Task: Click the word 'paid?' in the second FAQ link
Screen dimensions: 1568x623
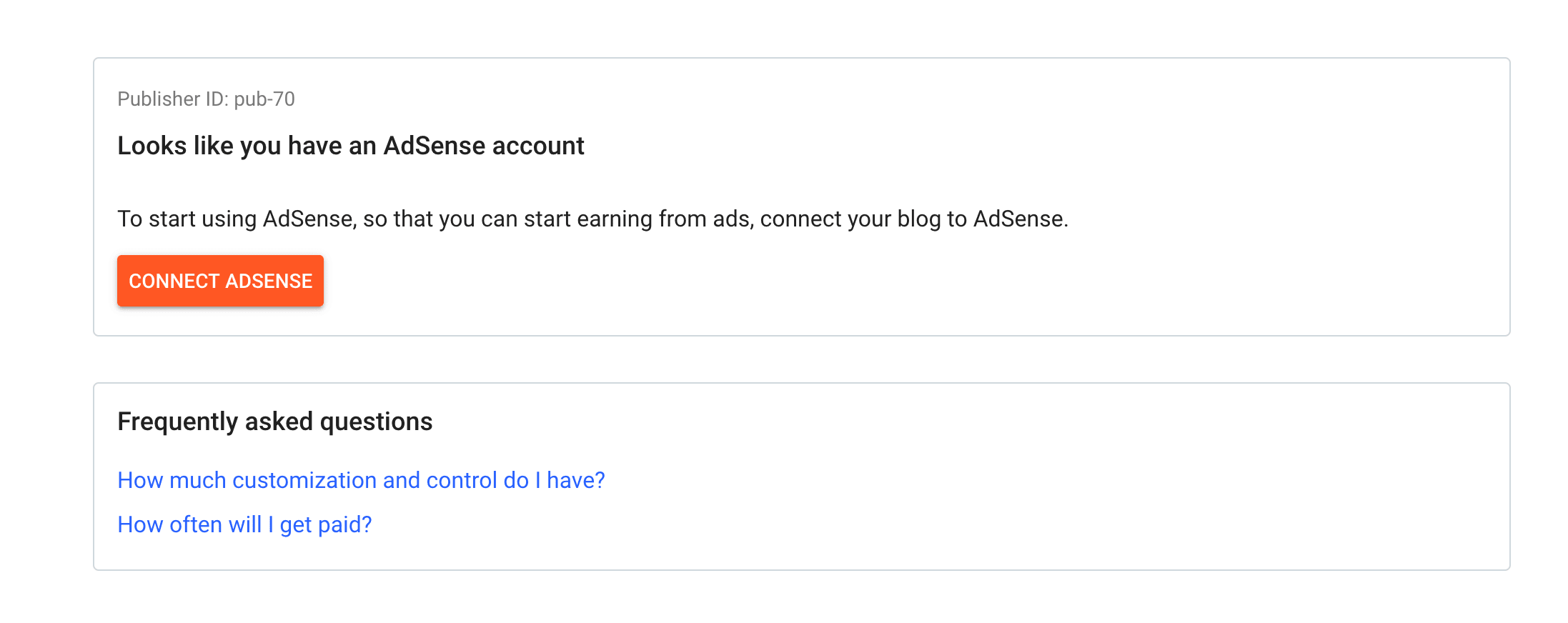Action: [x=344, y=524]
